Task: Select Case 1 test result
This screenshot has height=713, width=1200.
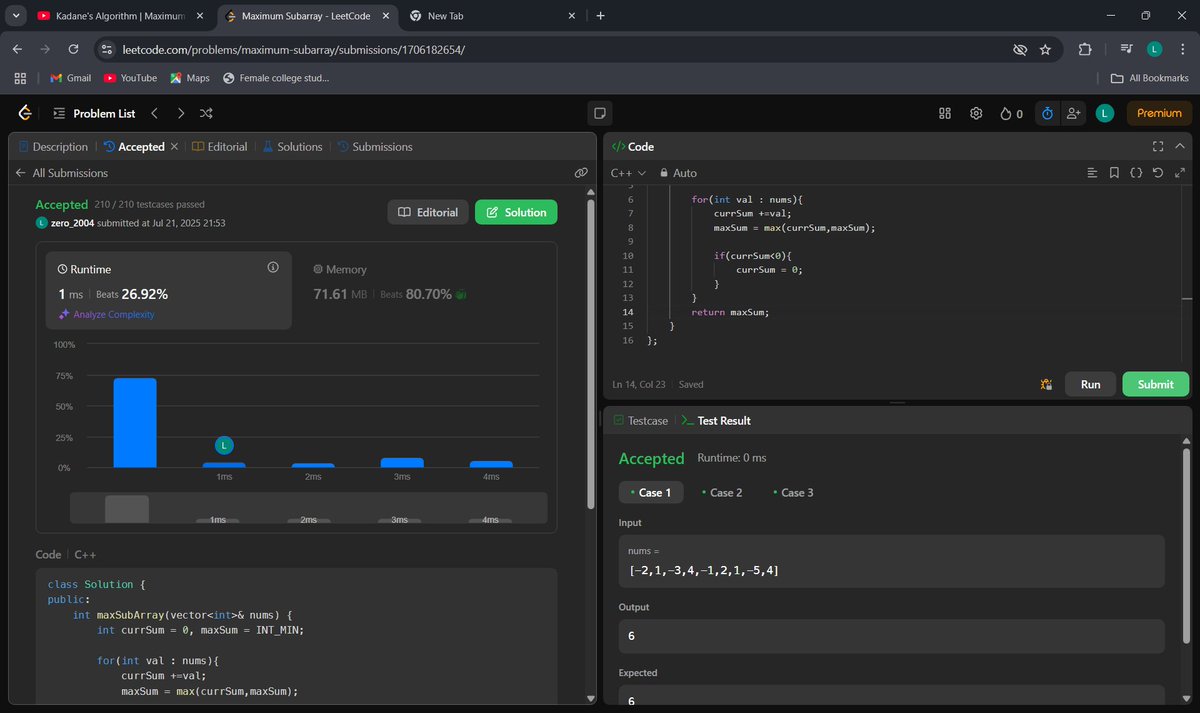Action: click(x=650, y=492)
